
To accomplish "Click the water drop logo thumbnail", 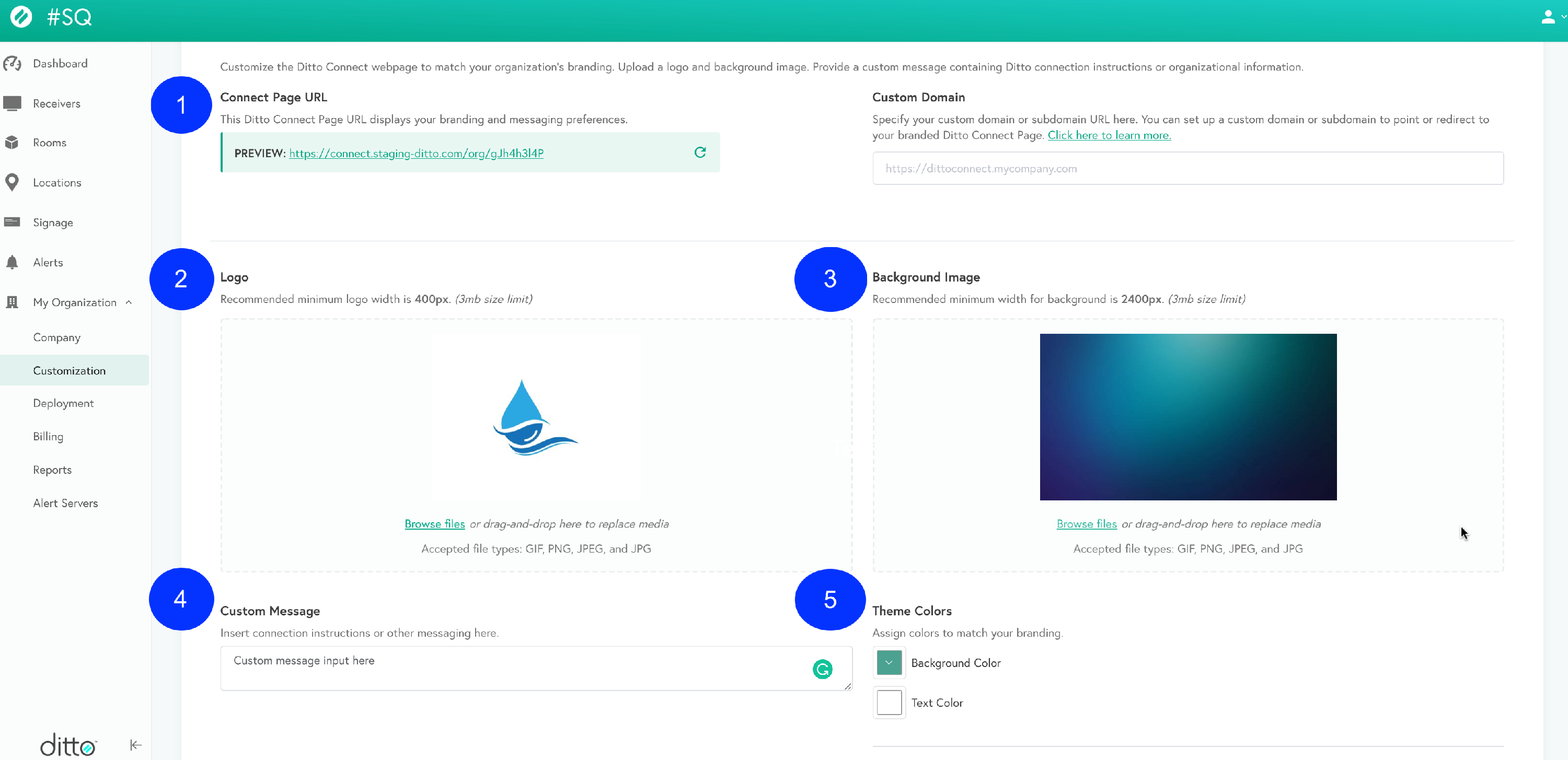I will coord(536,417).
